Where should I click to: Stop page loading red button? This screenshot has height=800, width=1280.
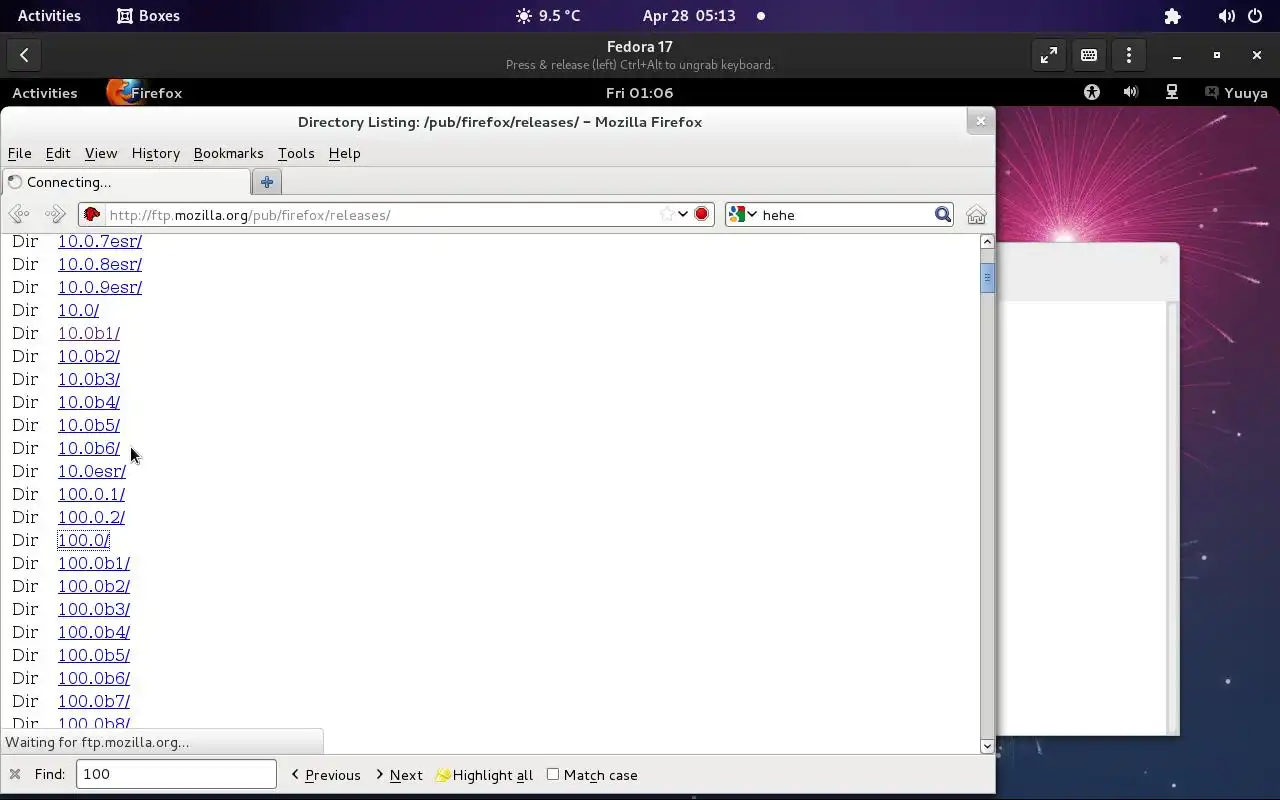[x=701, y=214]
